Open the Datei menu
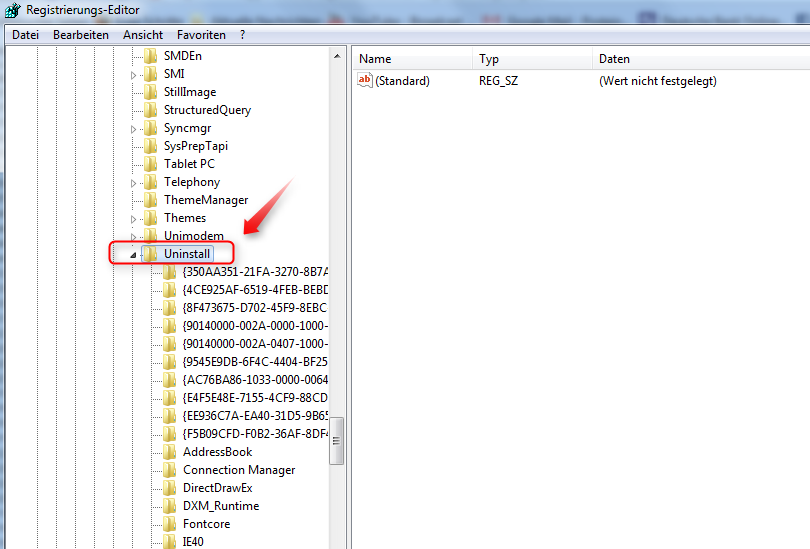 point(25,35)
